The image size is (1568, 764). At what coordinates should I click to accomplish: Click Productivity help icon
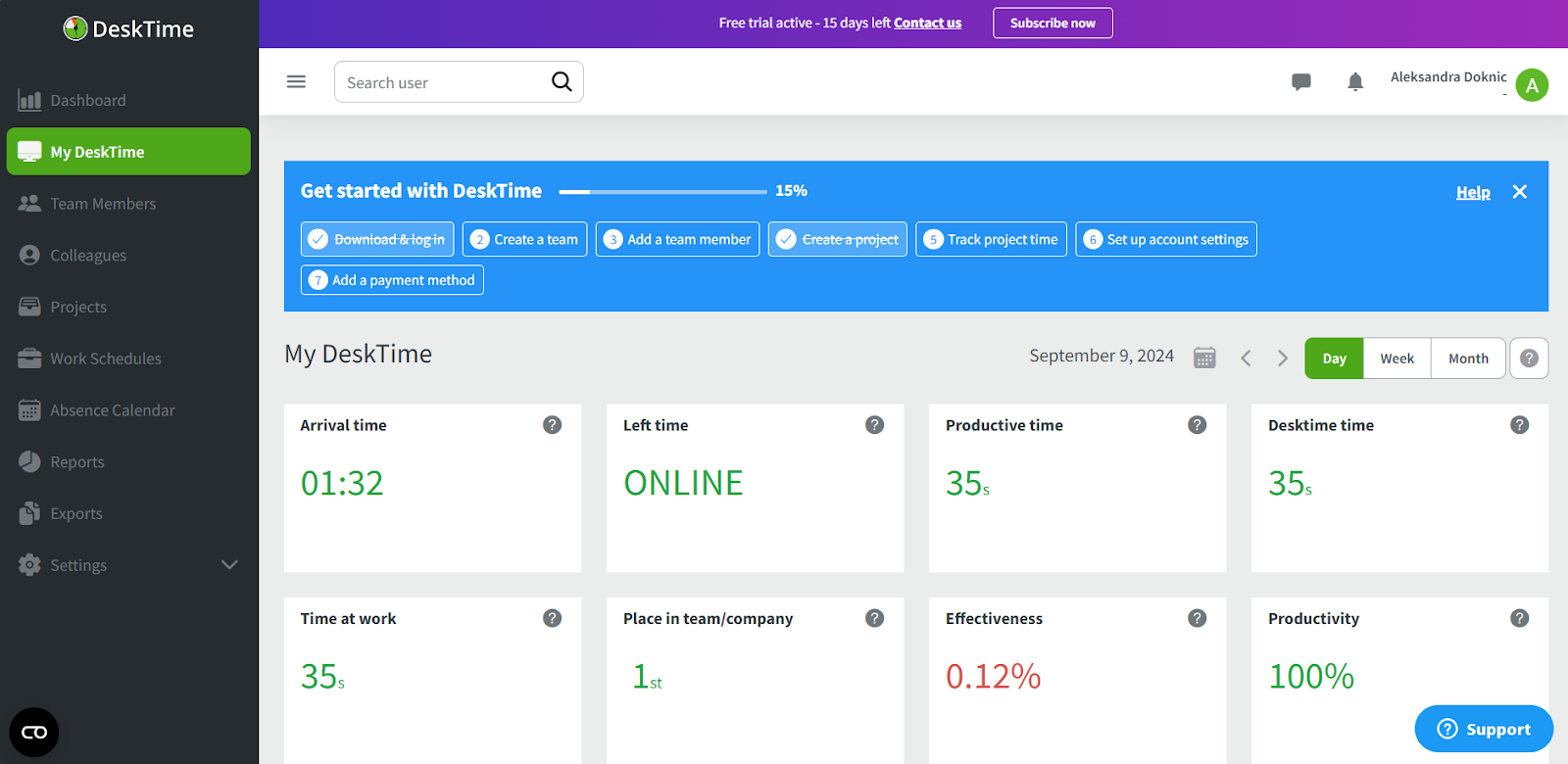click(1520, 618)
